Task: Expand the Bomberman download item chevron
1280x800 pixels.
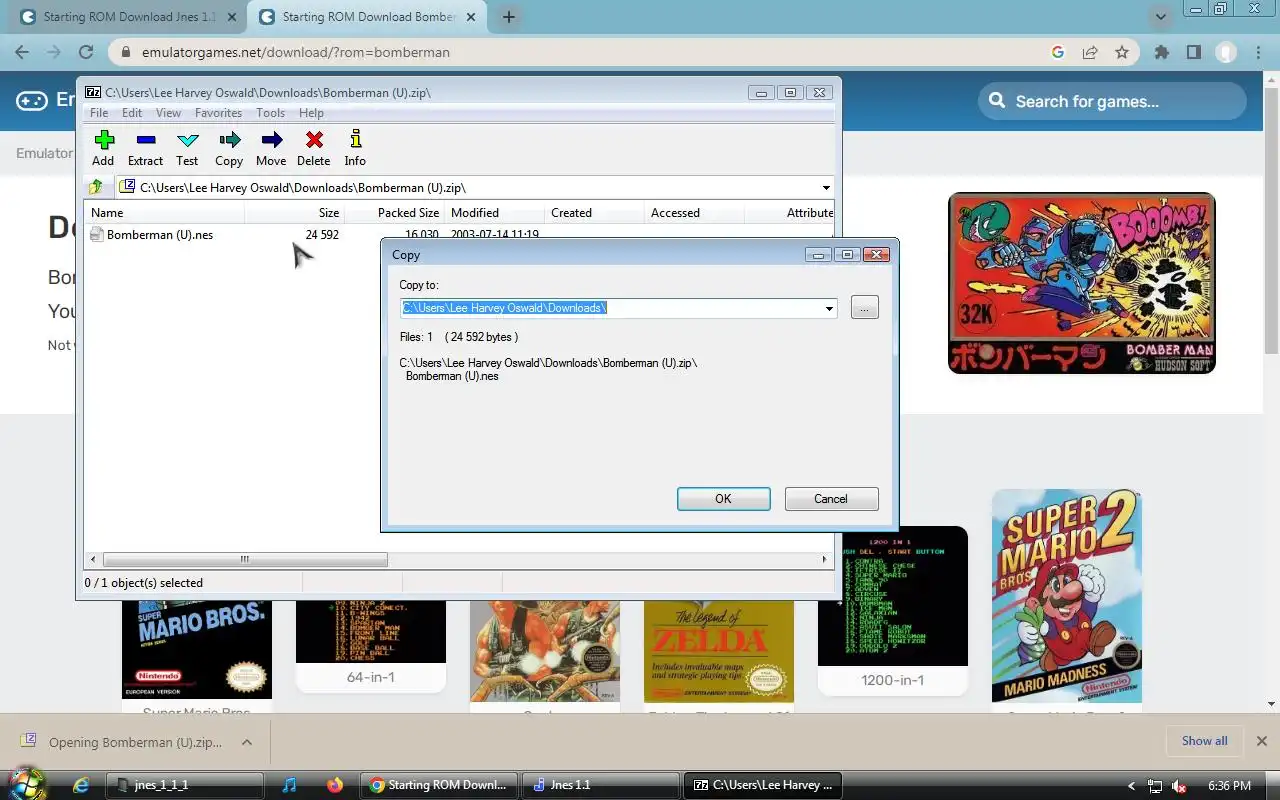Action: click(247, 742)
